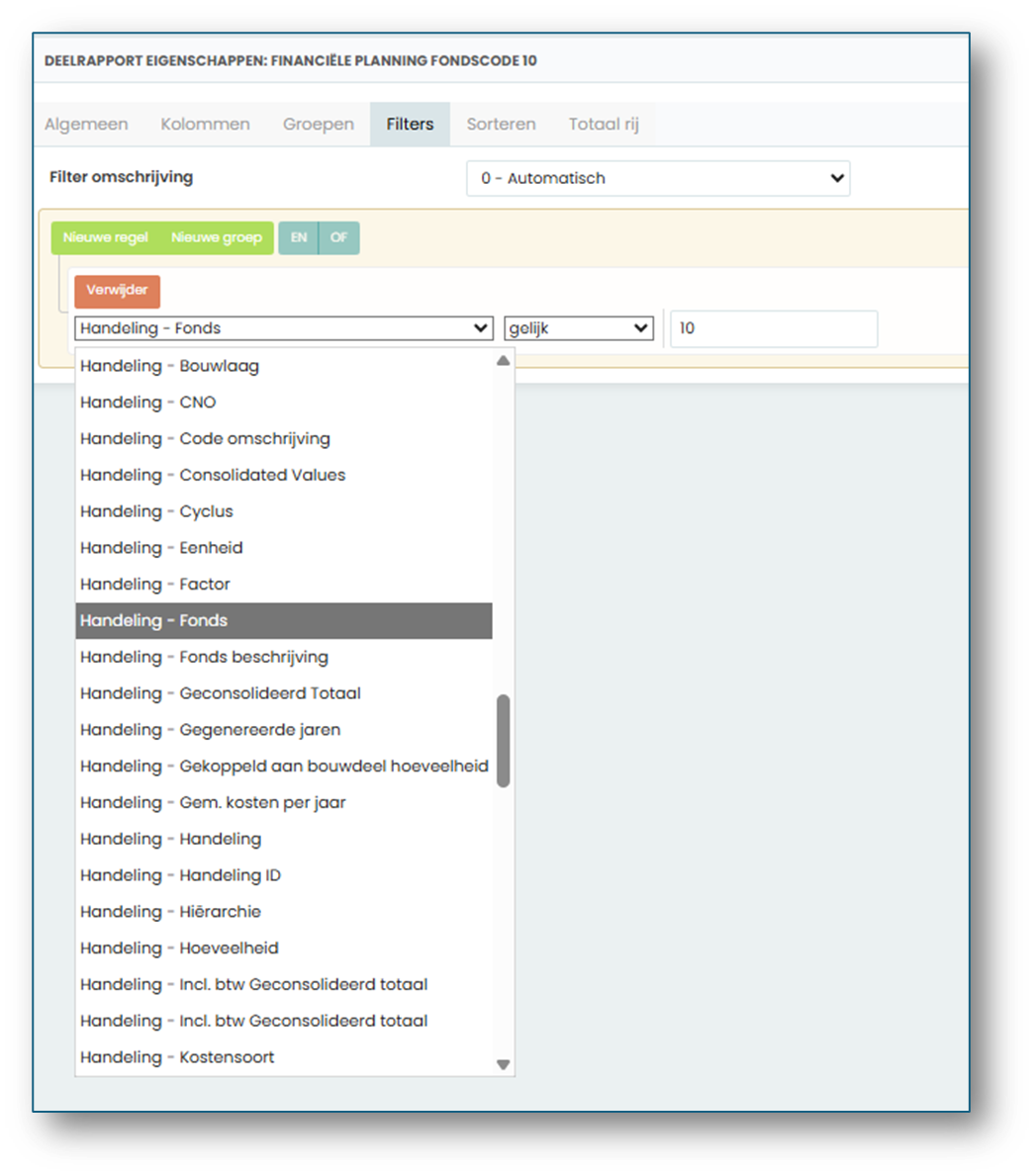
Task: Select highlighted Handeling - Fonds option
Action: (284, 620)
